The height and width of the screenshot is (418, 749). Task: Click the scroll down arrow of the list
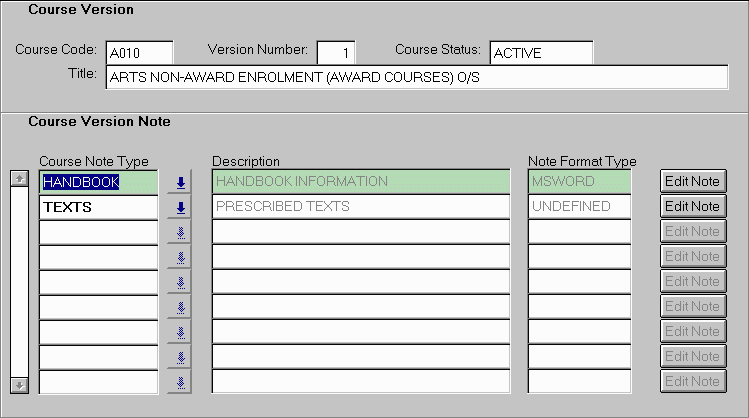point(18,384)
